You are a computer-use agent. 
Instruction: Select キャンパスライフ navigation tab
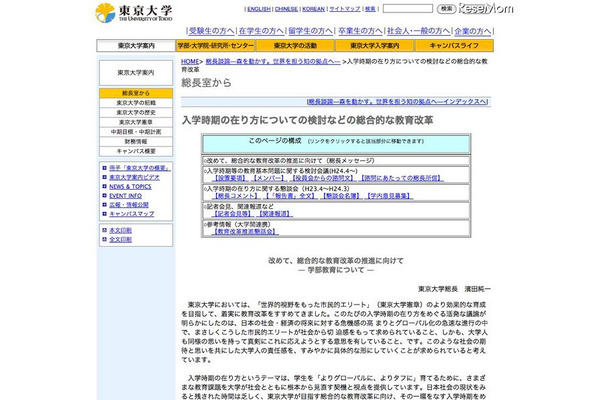click(x=454, y=46)
